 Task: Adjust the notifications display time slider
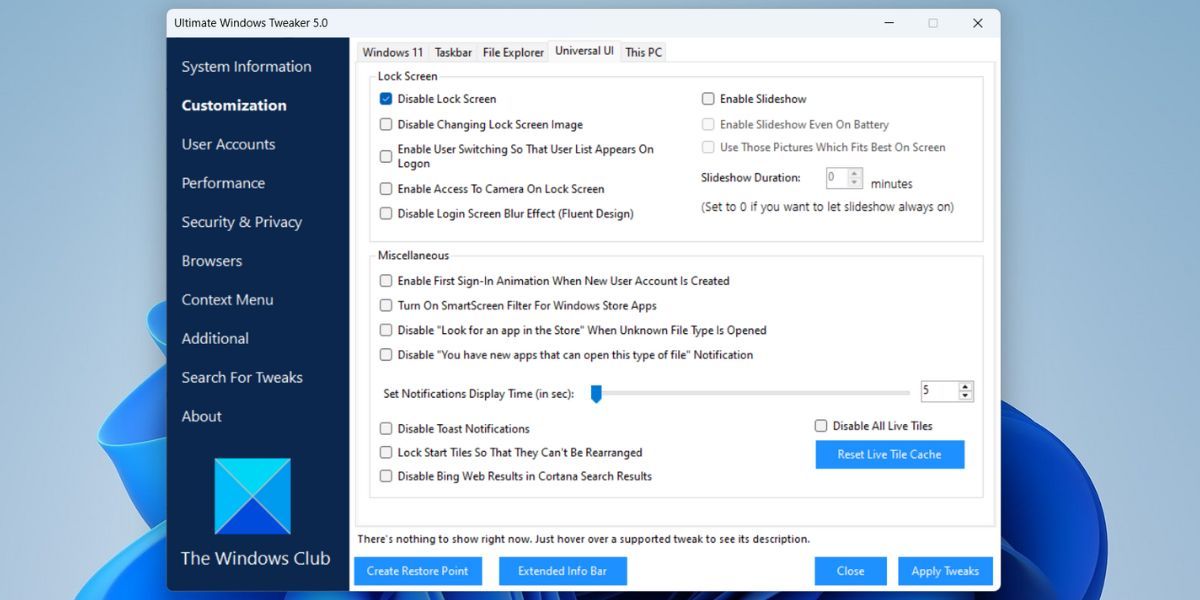click(597, 394)
